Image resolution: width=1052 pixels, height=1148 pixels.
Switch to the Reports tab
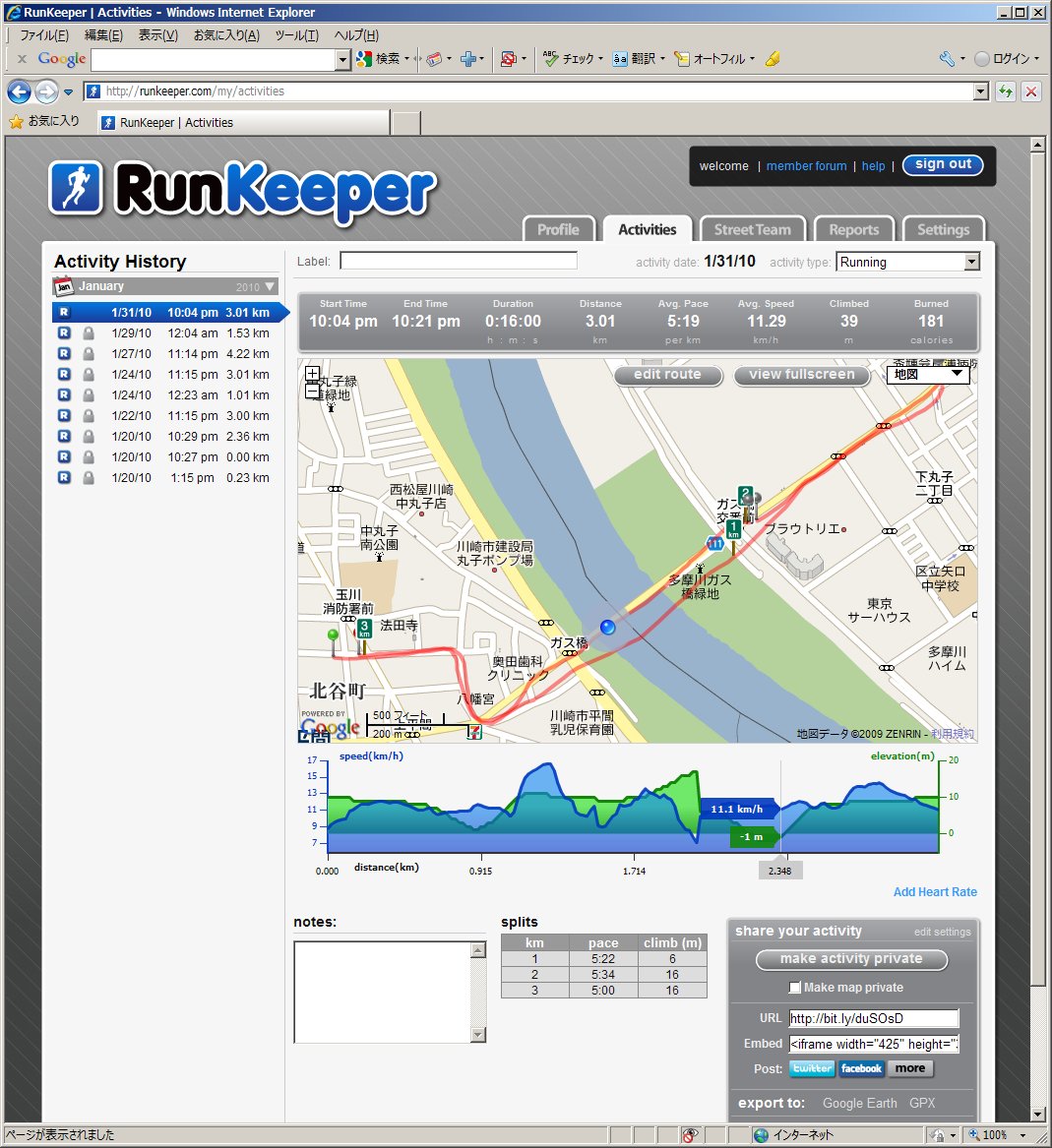[x=853, y=229]
